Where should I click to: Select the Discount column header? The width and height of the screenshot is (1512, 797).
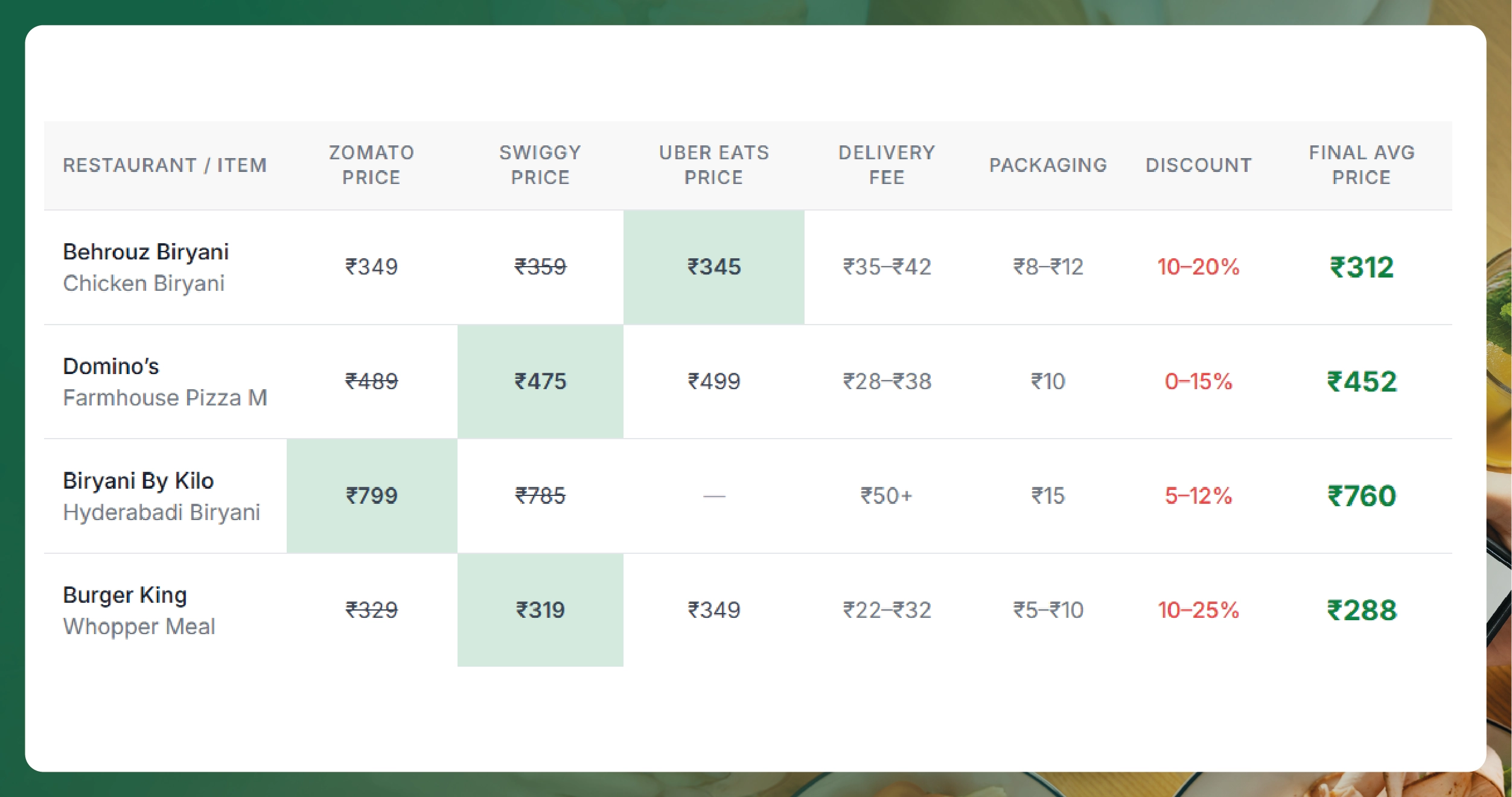pos(1199,165)
